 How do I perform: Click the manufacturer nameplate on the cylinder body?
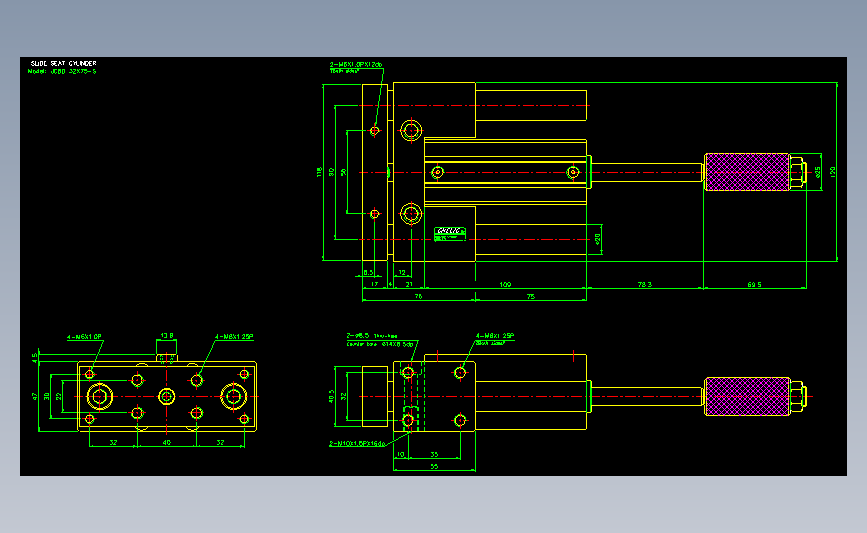[x=450, y=234]
